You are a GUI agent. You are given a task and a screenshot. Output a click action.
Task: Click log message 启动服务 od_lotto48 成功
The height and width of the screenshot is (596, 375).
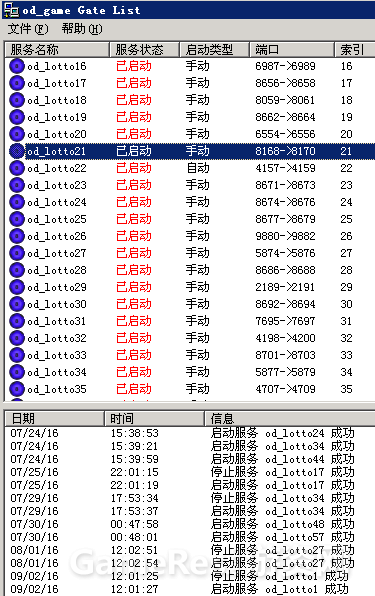pyautogui.click(x=283, y=524)
